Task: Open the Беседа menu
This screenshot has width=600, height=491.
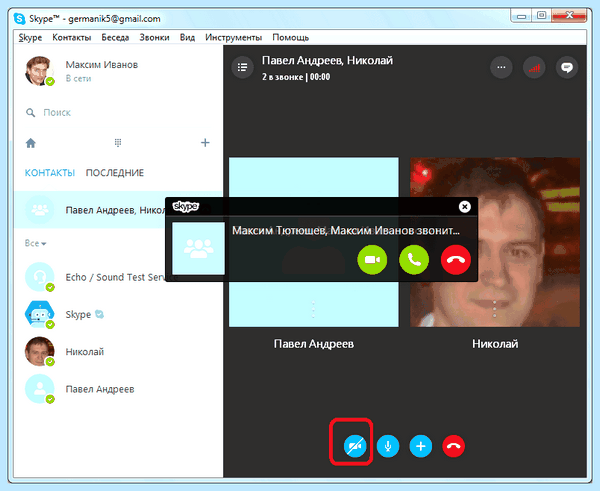Action: point(115,38)
